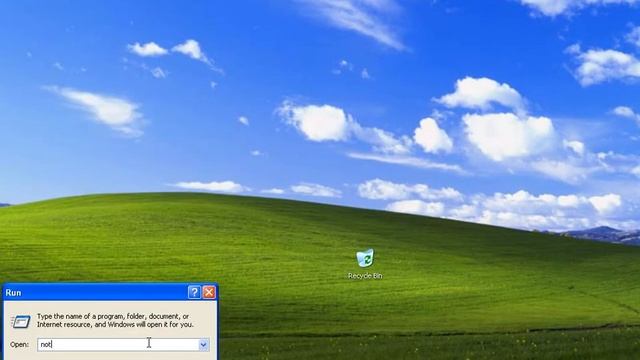
Task: Click the Run dialog help question-mark button
Action: click(194, 292)
